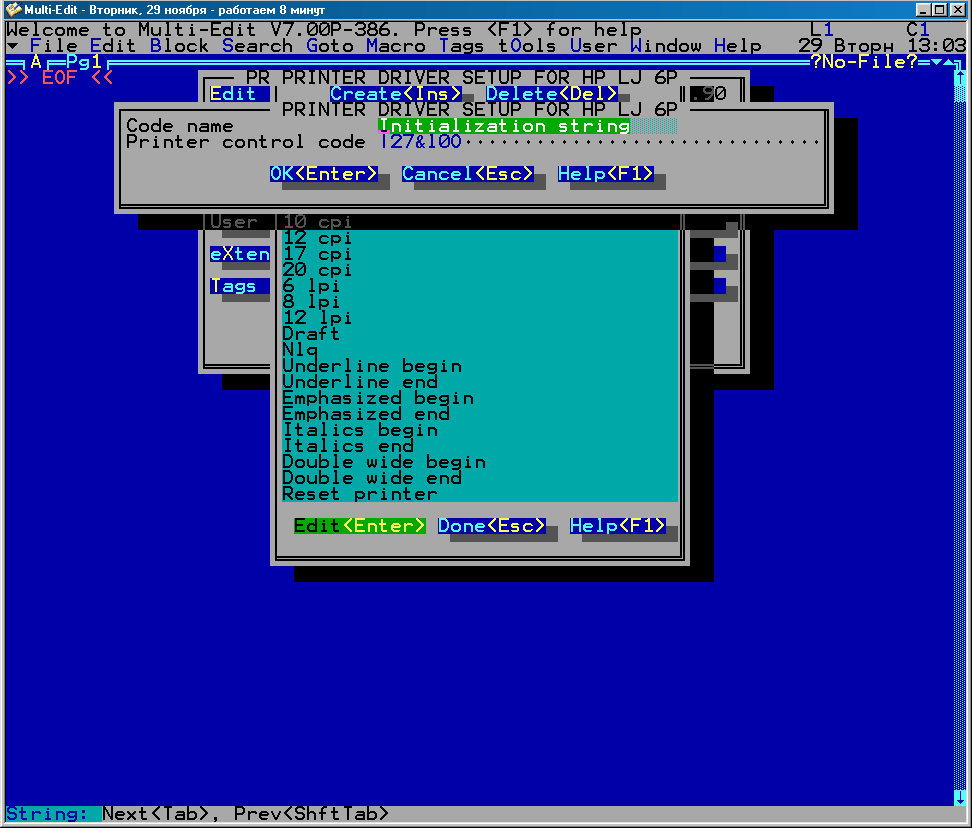Viewport: 972px width, 828px height.
Task: Open the User menu in menu bar
Action: (x=593, y=46)
